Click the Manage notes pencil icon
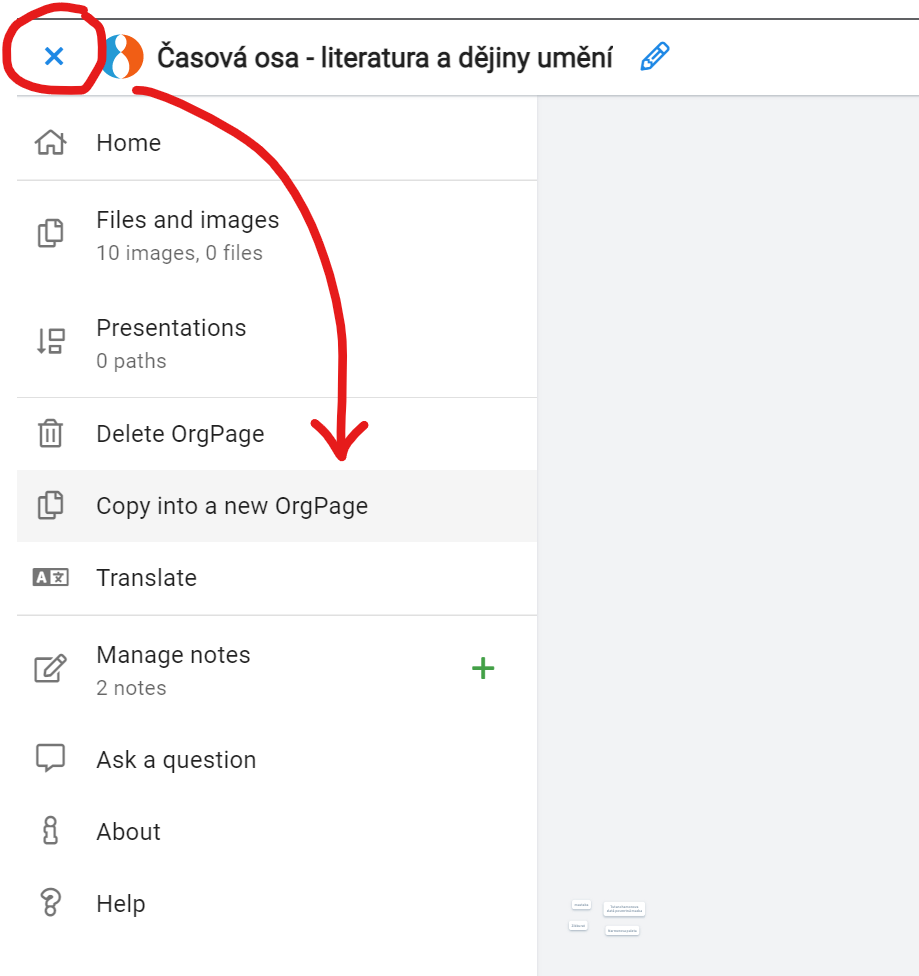The width and height of the screenshot is (919, 976). point(50,669)
